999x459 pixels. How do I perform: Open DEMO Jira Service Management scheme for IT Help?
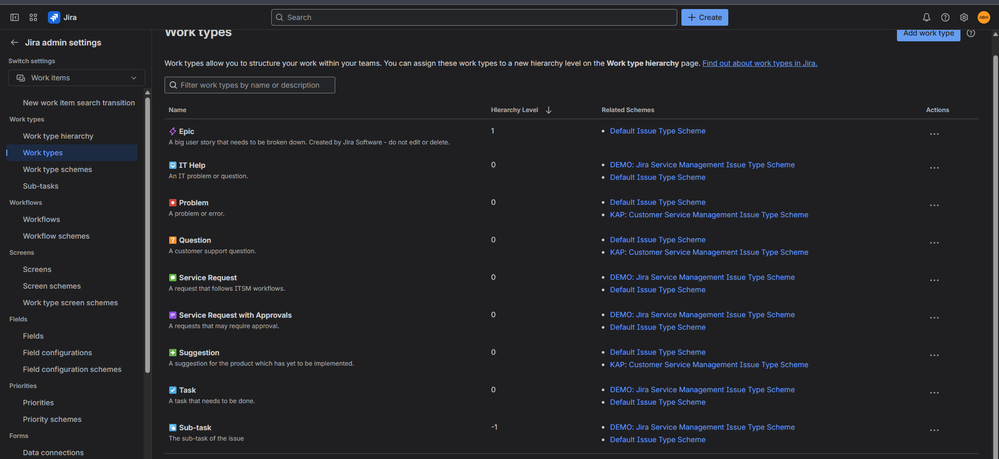pos(702,165)
